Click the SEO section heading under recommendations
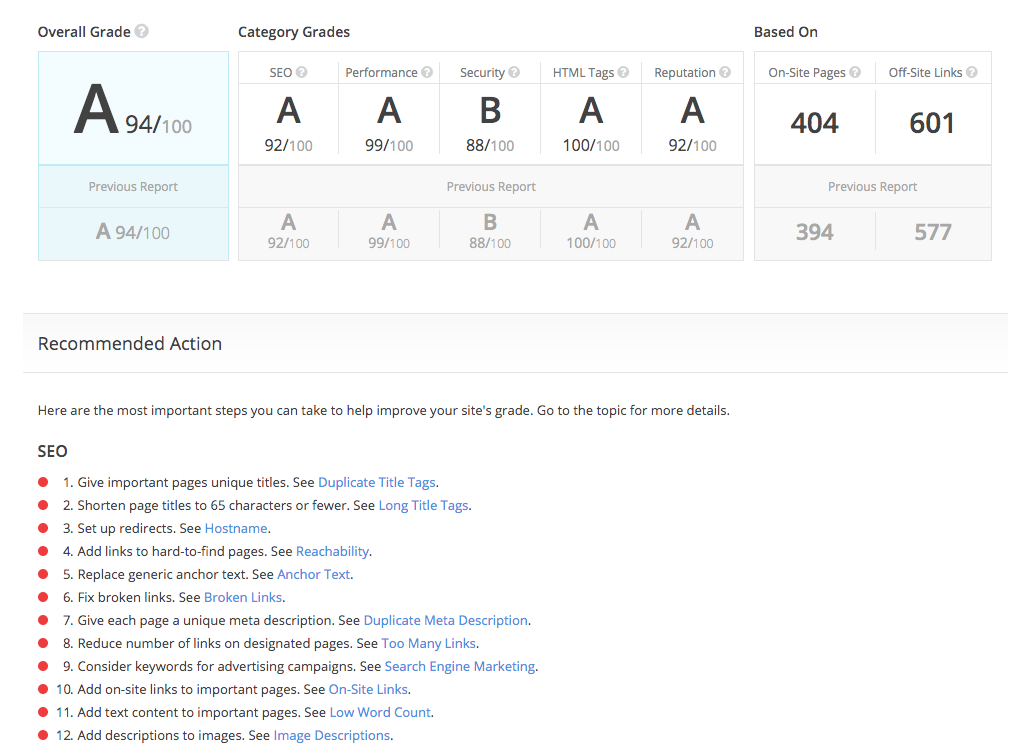1028x756 pixels. (52, 451)
